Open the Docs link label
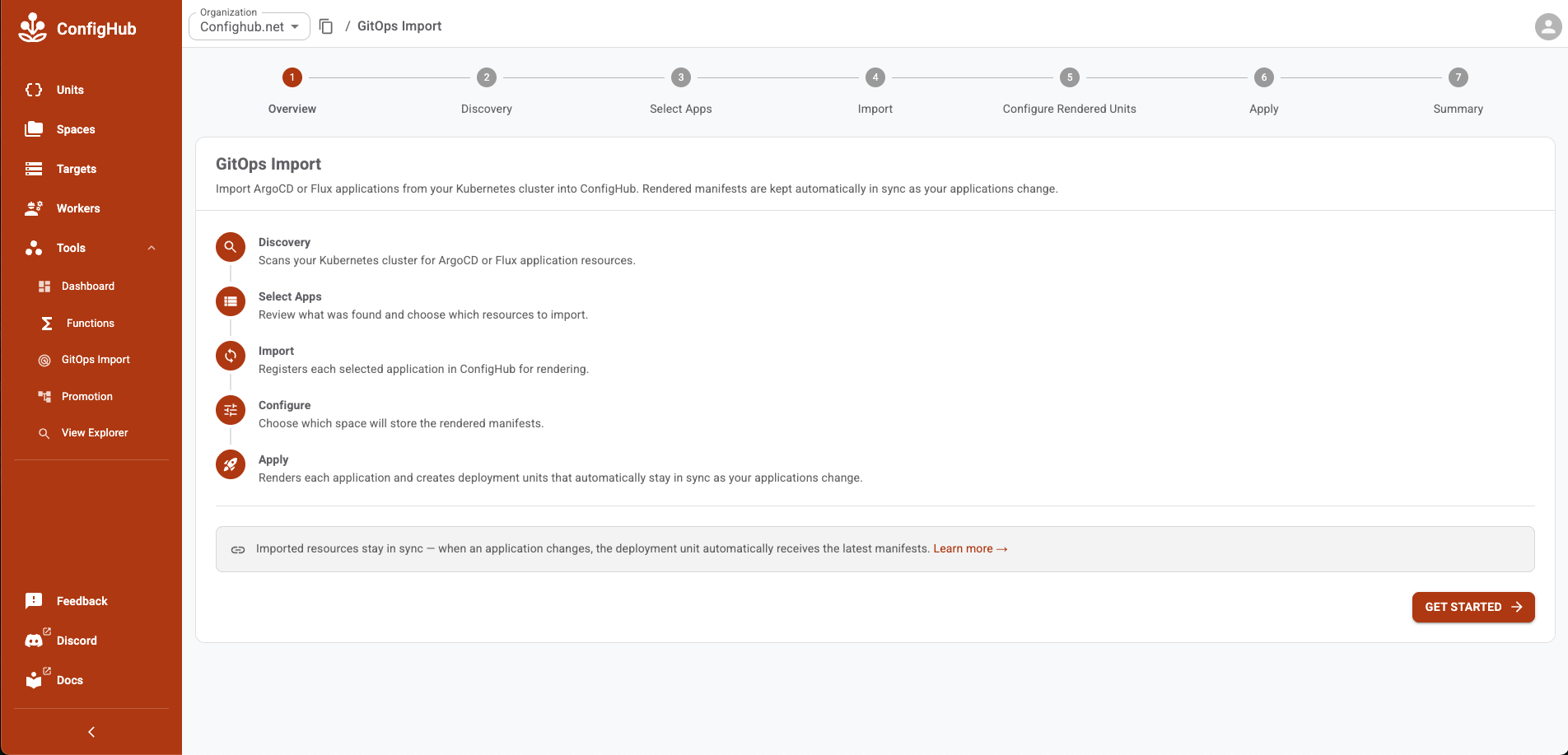Image resolution: width=1568 pixels, height=755 pixels. point(70,680)
